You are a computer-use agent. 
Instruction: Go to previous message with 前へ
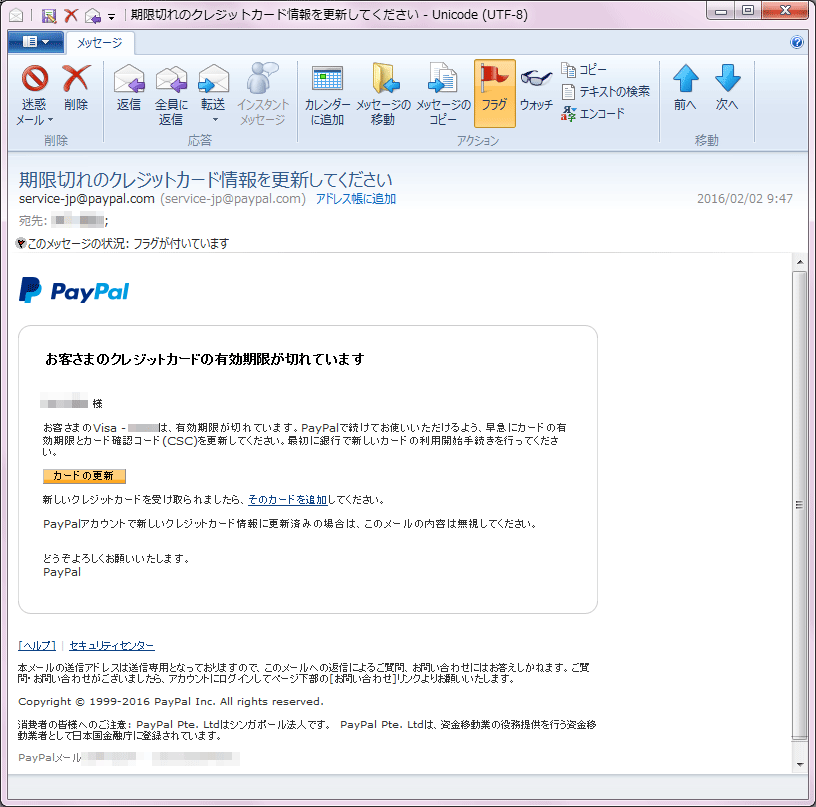pos(685,87)
